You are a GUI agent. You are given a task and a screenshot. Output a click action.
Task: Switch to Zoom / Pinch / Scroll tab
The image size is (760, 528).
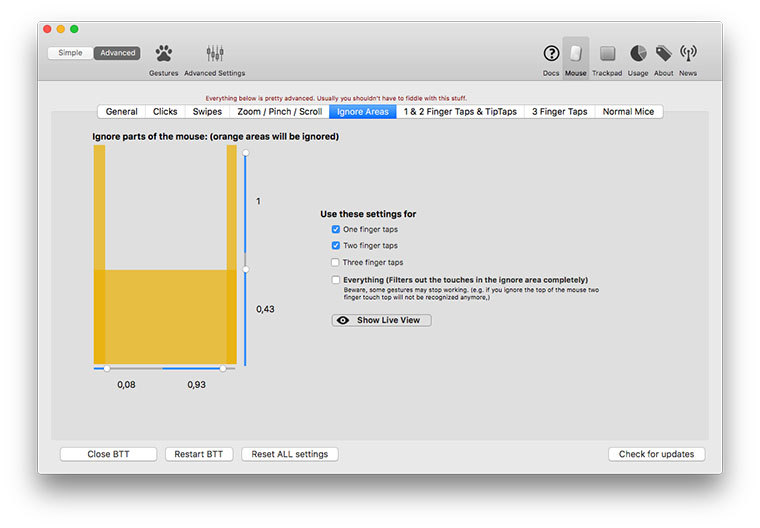[x=280, y=112]
